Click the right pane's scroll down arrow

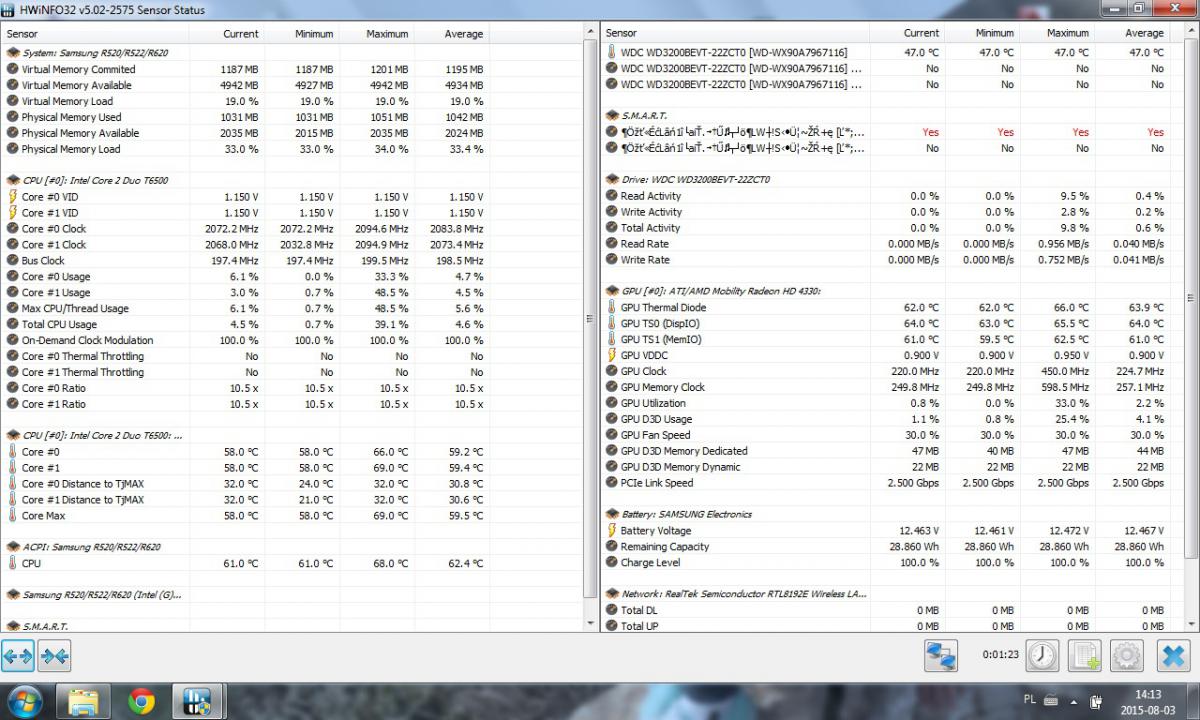tap(1191, 624)
